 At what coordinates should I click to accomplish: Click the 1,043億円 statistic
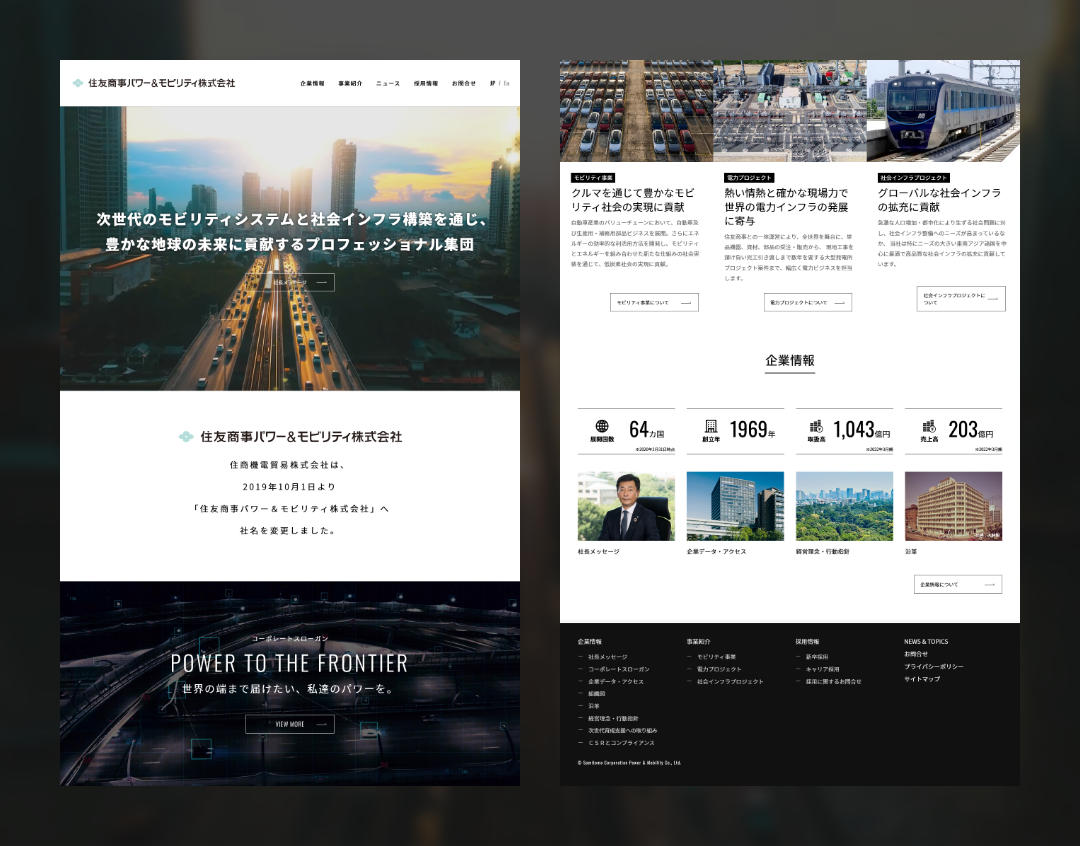coord(862,430)
